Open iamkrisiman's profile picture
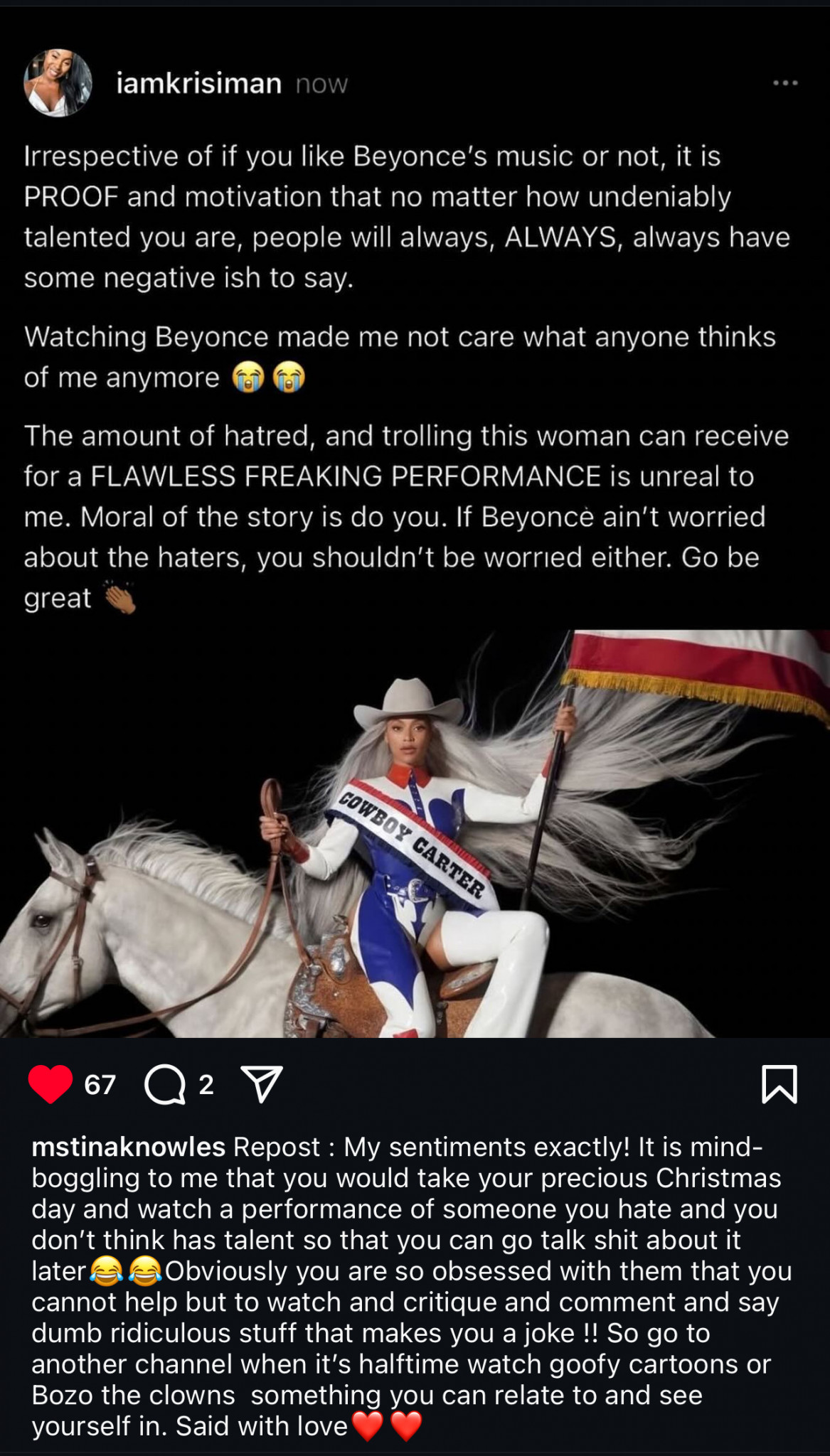This screenshot has width=830, height=1456. pos(58,82)
